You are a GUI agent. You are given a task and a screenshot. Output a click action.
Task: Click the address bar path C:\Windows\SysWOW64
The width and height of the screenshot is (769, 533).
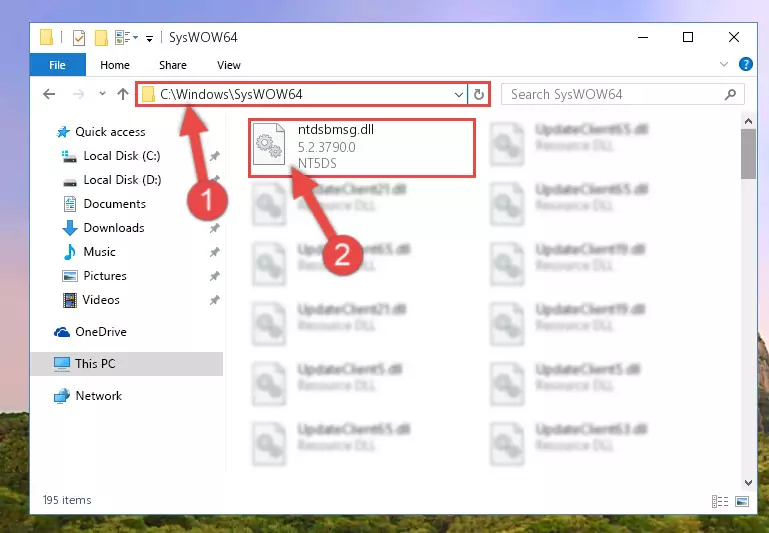click(231, 94)
